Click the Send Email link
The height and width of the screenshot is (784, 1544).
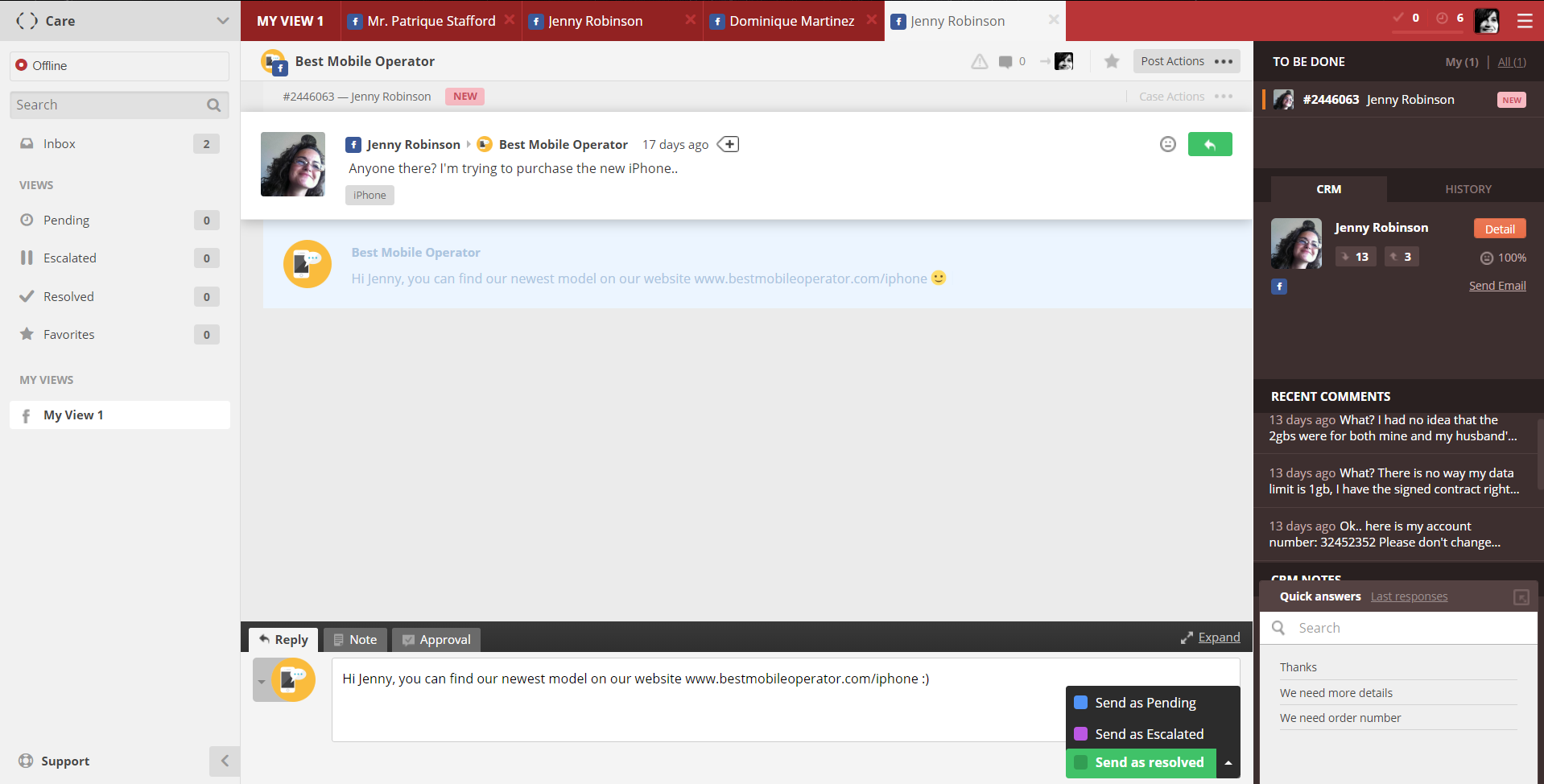click(x=1497, y=286)
